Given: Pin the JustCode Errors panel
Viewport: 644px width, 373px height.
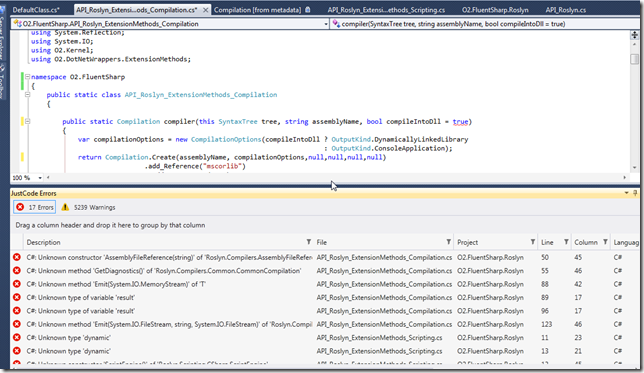Looking at the screenshot, I should (x=635, y=193).
